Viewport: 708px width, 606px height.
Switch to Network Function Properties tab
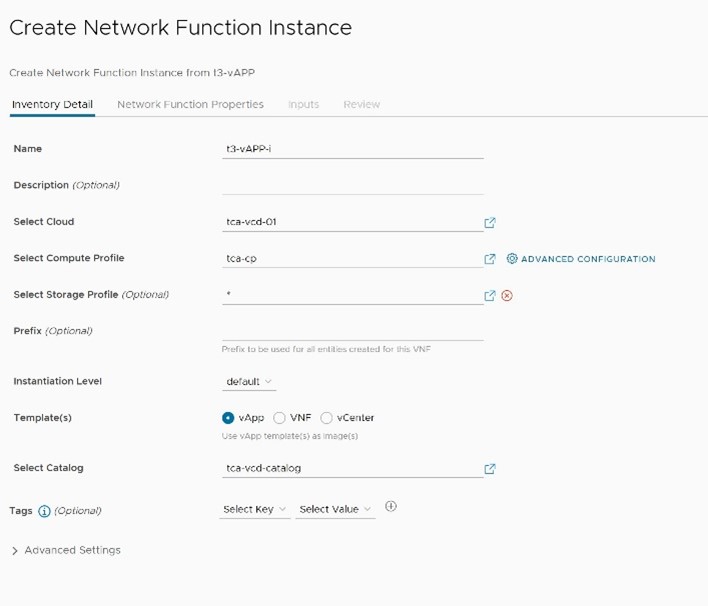[190, 104]
